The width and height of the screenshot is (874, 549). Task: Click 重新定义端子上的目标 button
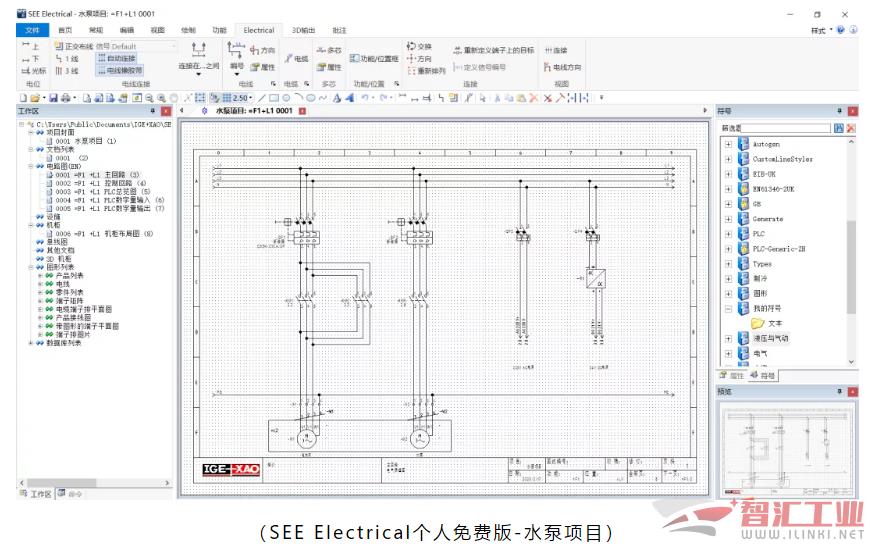494,50
